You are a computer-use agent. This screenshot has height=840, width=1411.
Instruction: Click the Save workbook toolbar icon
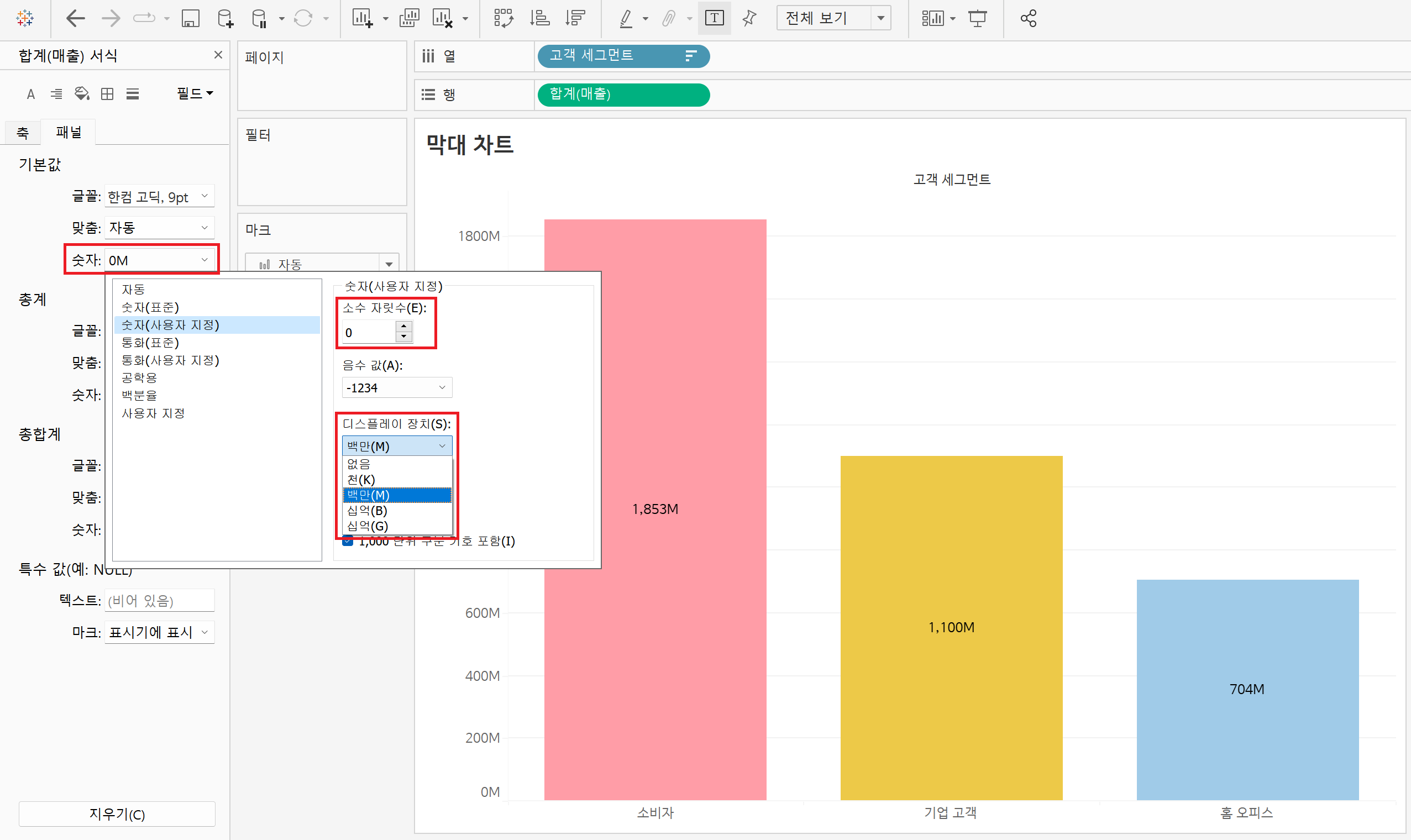tap(190, 19)
